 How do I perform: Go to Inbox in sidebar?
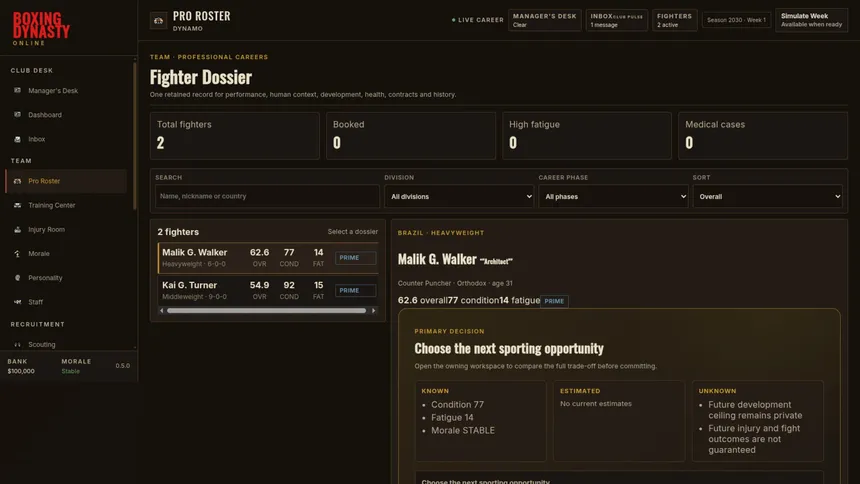66,139
